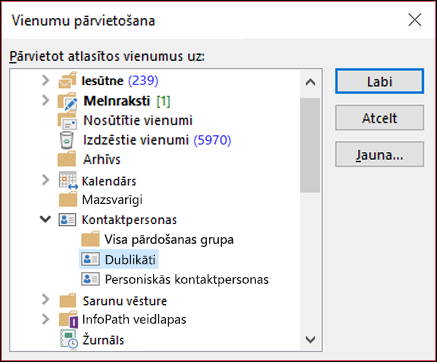The width and height of the screenshot is (437, 362).
Task: Click the Dublikāti contact card icon
Action: [x=90, y=259]
